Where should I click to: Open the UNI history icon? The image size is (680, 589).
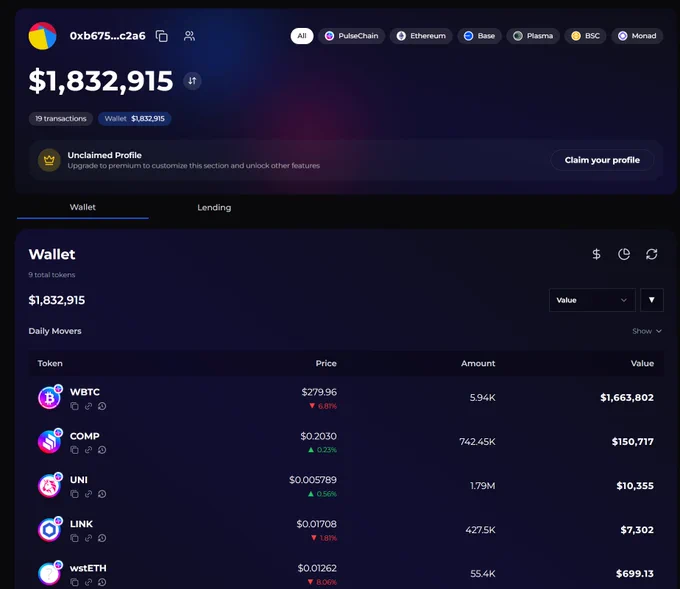click(102, 494)
